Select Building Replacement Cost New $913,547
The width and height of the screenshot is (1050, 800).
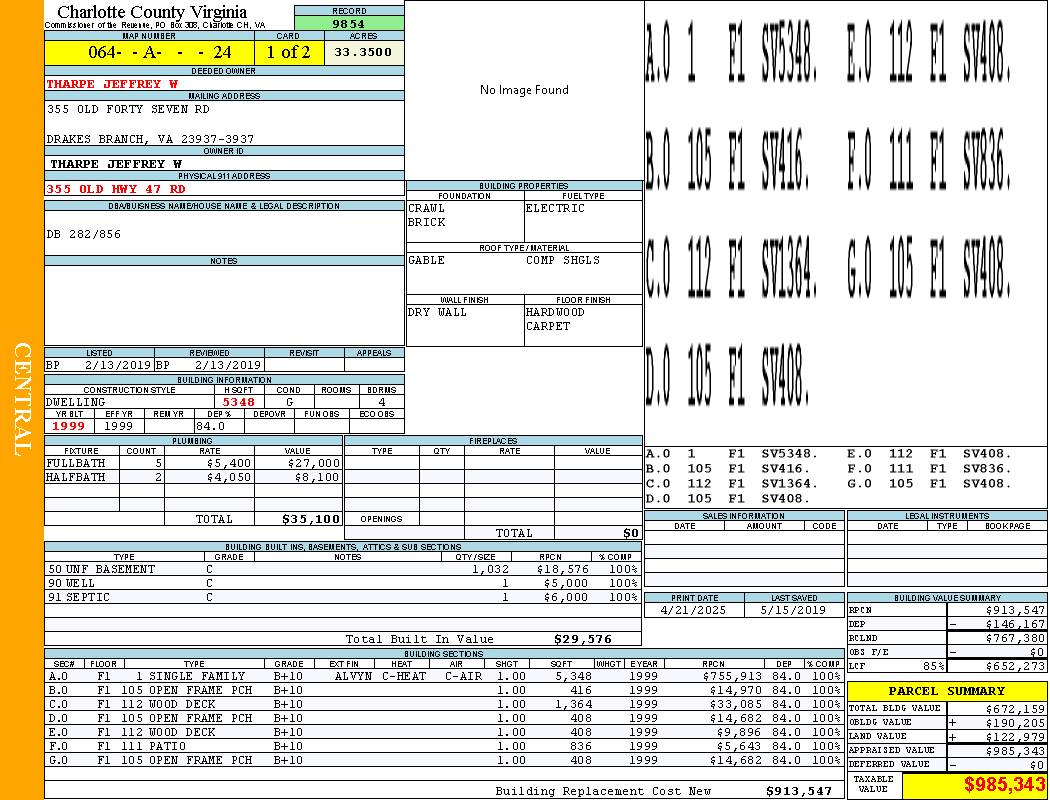point(799,791)
